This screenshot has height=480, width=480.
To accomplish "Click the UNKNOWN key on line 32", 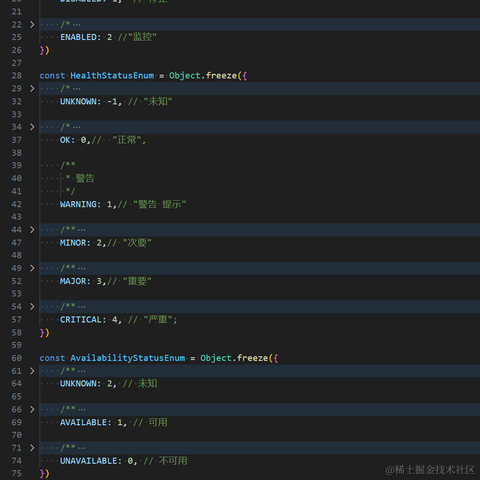I will point(78,101).
